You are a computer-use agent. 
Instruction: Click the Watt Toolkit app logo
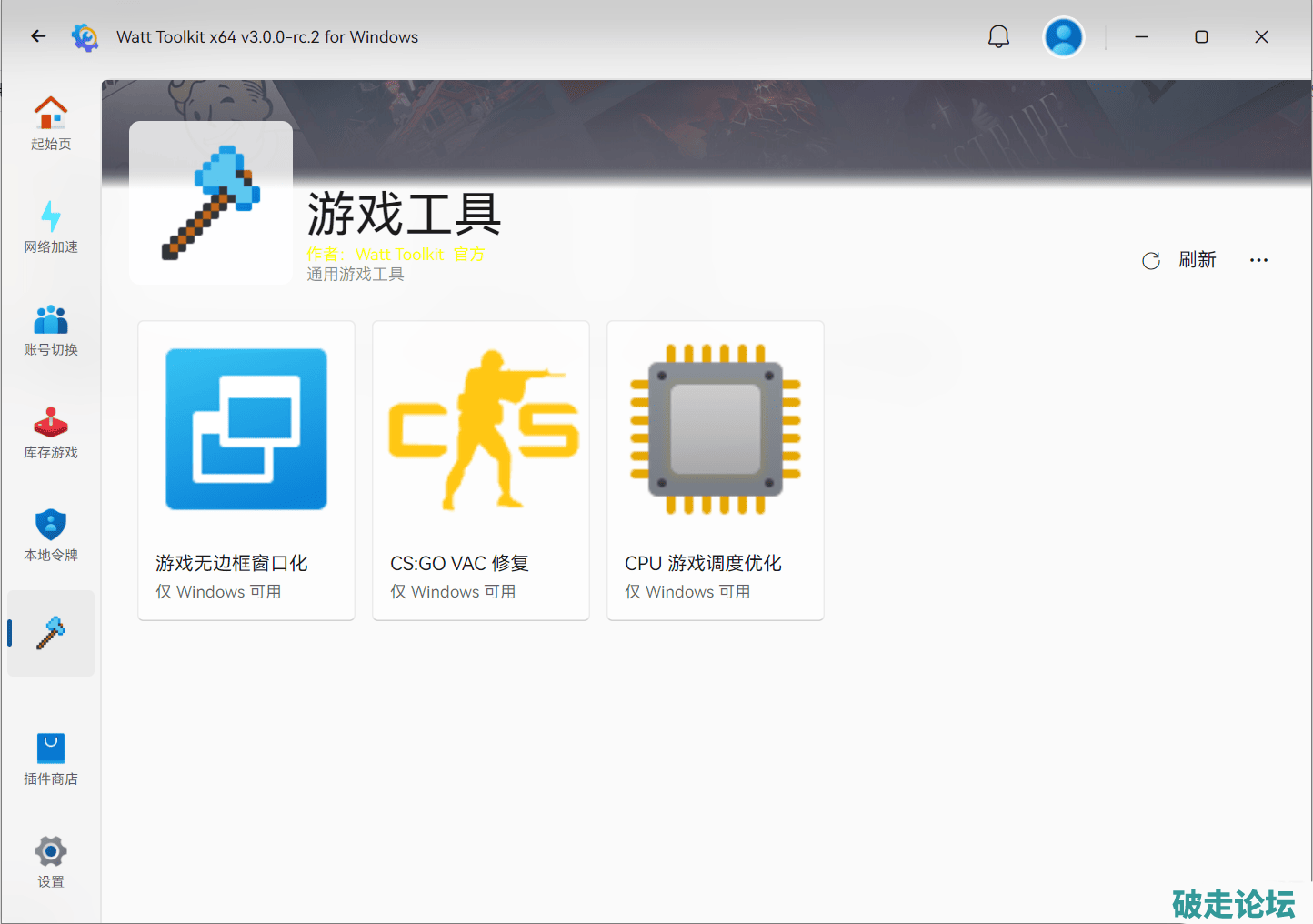coord(85,37)
